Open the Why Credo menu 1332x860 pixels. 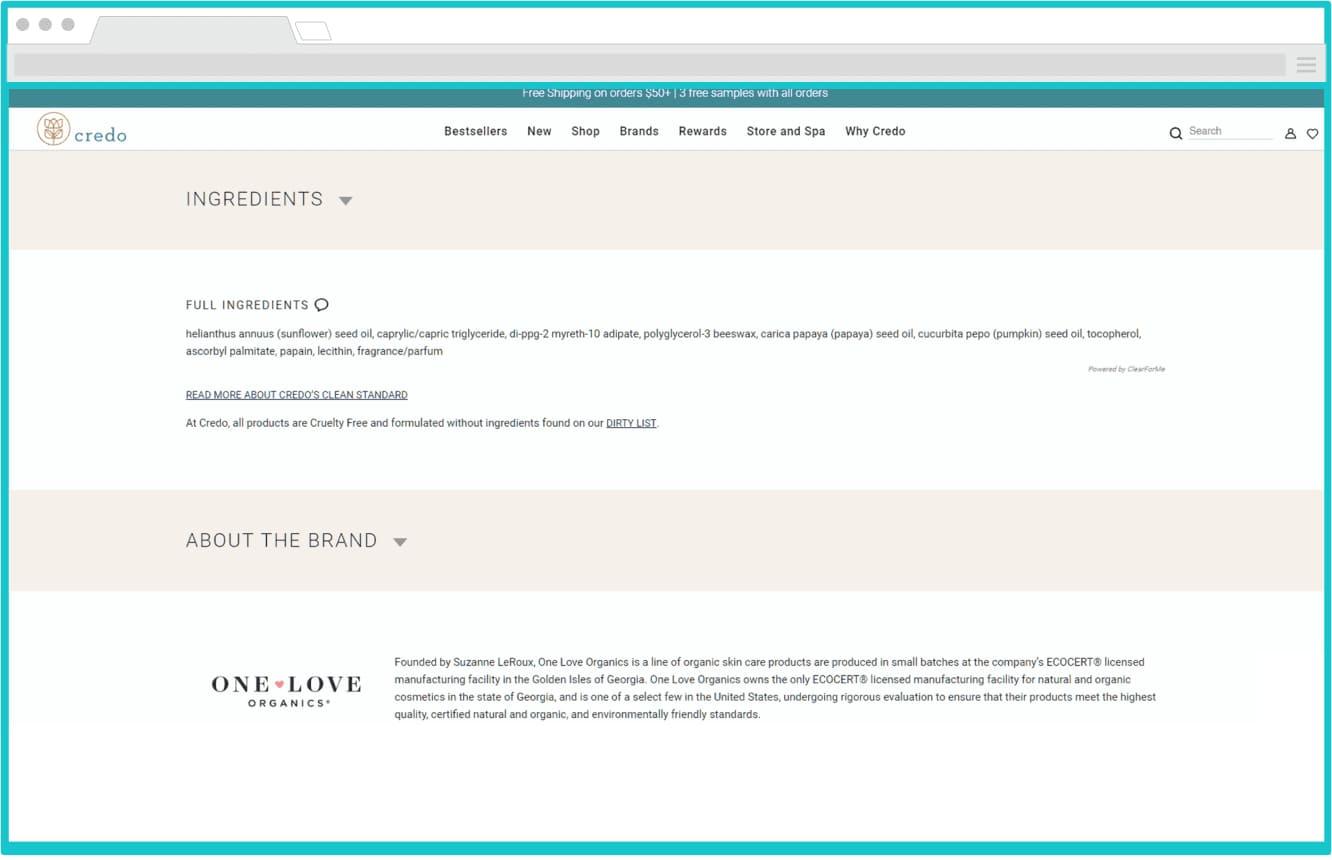coord(875,131)
